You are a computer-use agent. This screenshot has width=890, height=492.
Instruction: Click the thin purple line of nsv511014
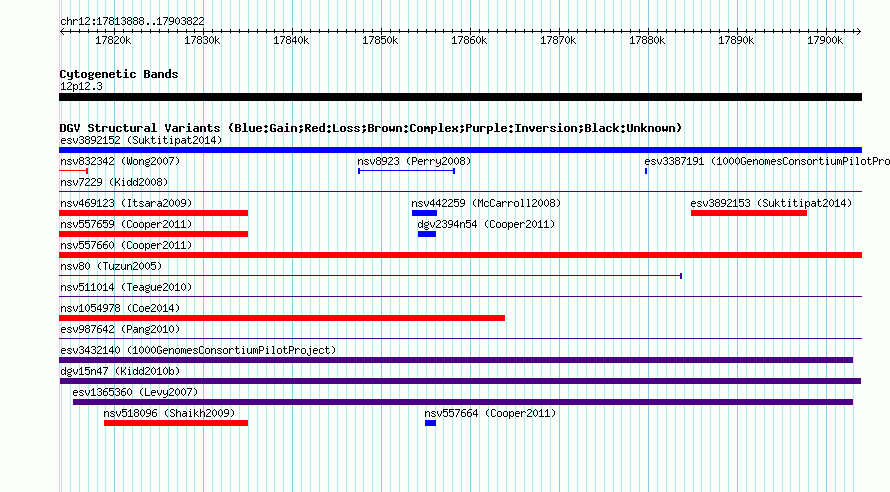(x=460, y=297)
